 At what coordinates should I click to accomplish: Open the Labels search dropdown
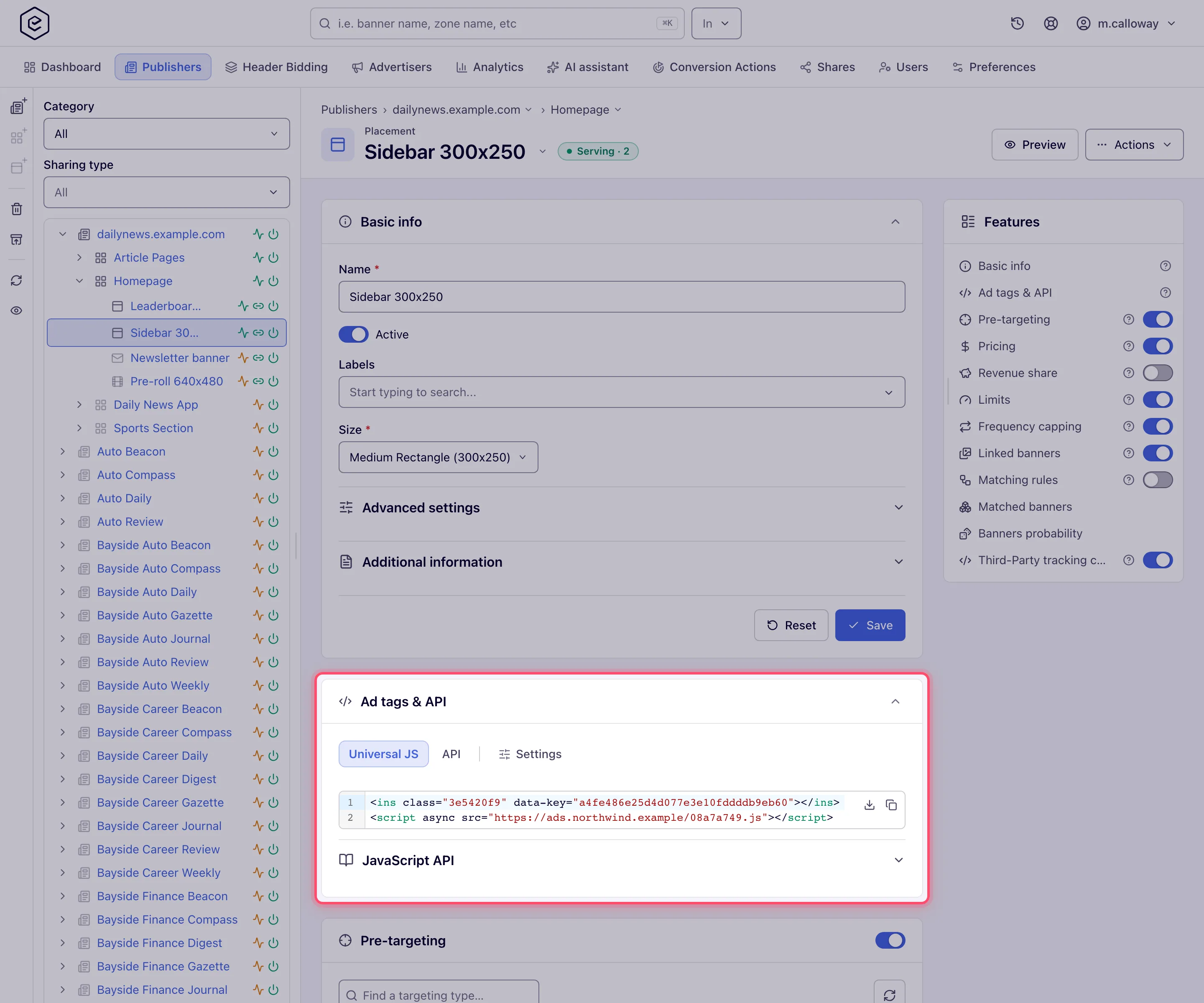pos(622,392)
